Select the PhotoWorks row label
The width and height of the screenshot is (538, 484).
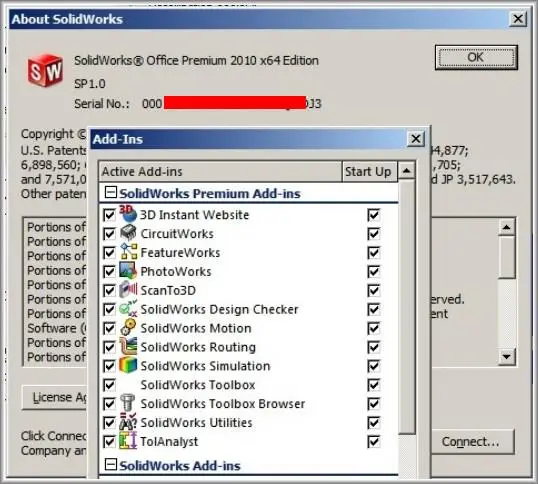pos(176,272)
